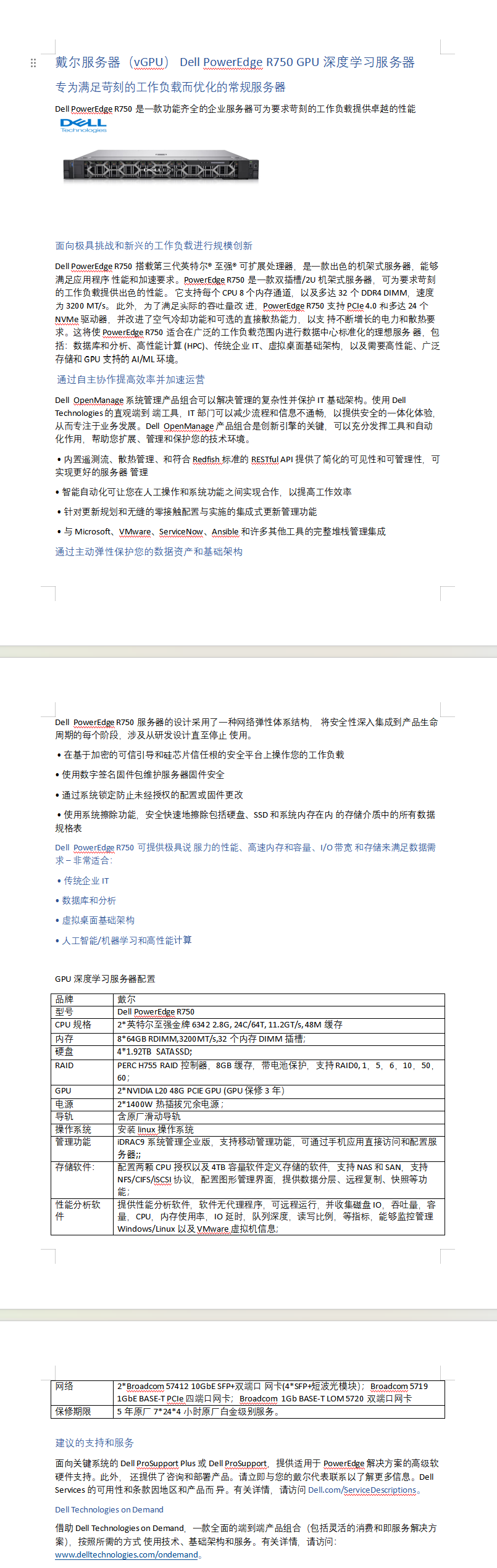Screen dimensions: 497x1568
Task: Click blue bullet '人工智能/机器学习和高性能计算'
Action: [123, 940]
